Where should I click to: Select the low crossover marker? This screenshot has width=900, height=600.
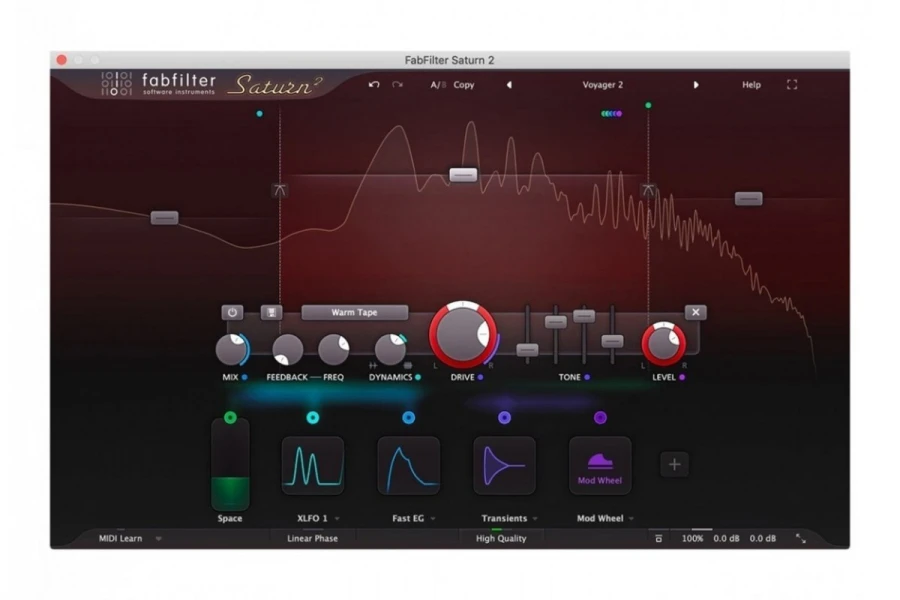(x=280, y=190)
